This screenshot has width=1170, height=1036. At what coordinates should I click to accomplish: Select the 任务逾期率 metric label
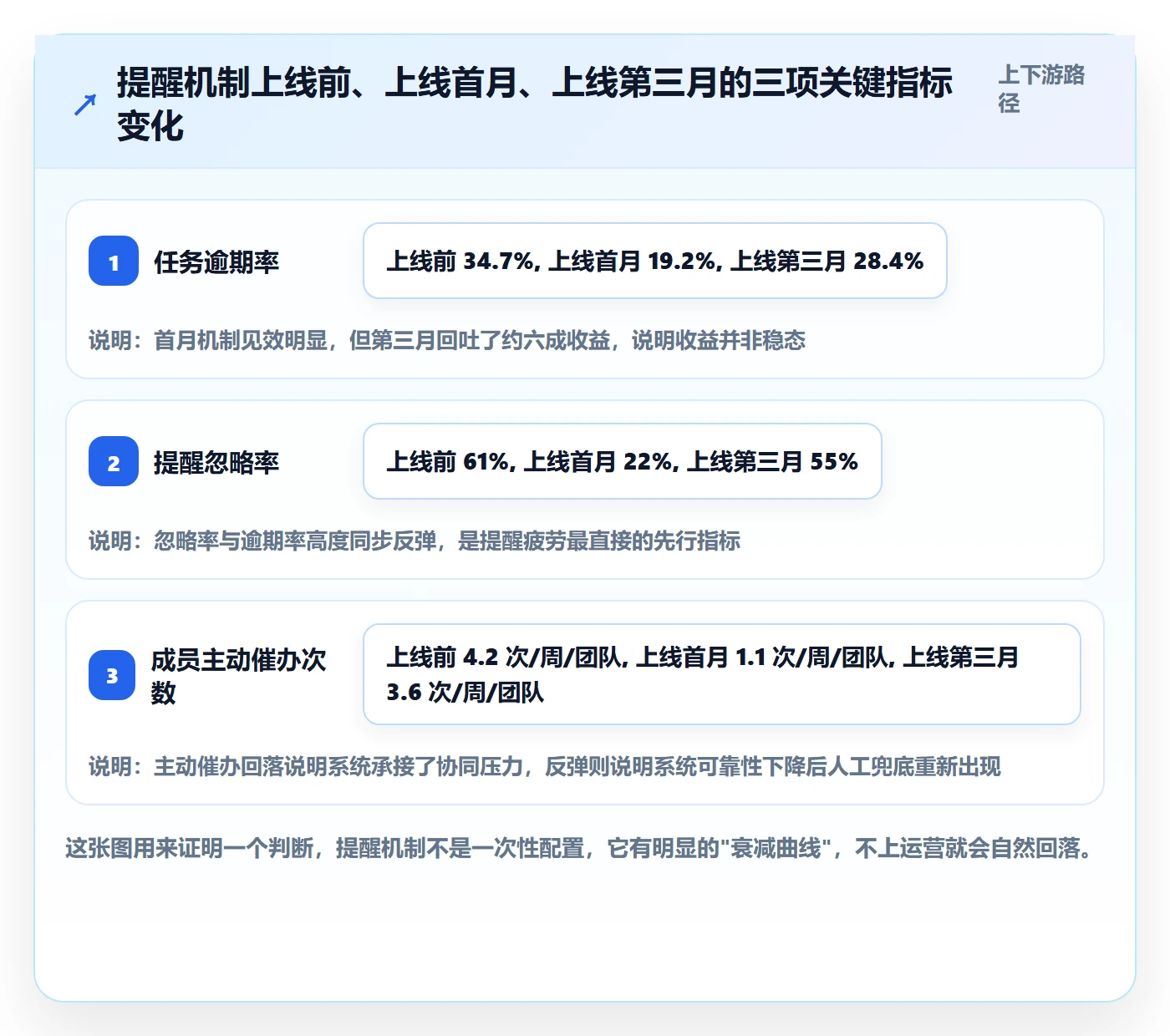(216, 262)
